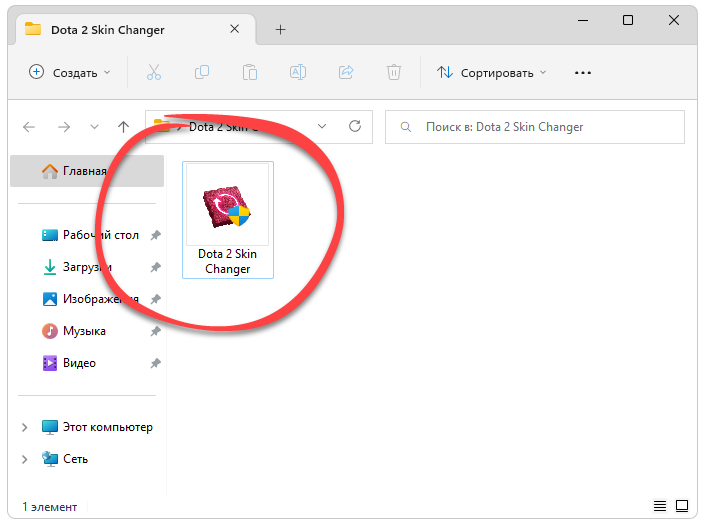The image size is (702, 523).
Task: Refresh the folder view
Action: [x=355, y=126]
